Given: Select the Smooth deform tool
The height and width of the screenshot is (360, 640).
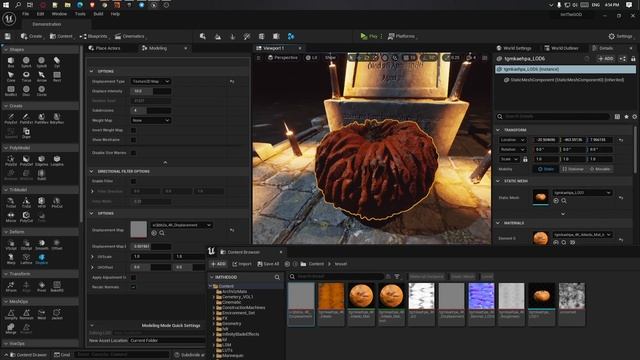Looking at the screenshot, I should click(41, 245).
